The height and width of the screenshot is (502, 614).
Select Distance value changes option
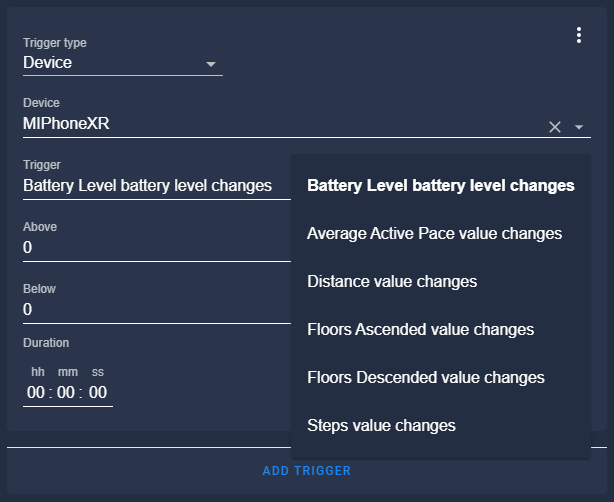click(x=392, y=281)
